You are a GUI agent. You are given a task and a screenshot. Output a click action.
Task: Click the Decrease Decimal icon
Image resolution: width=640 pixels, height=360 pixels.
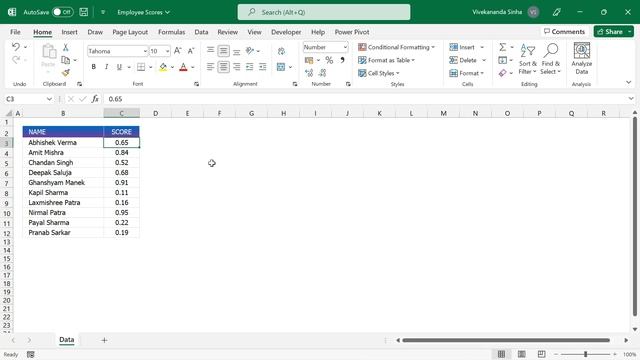point(322,73)
